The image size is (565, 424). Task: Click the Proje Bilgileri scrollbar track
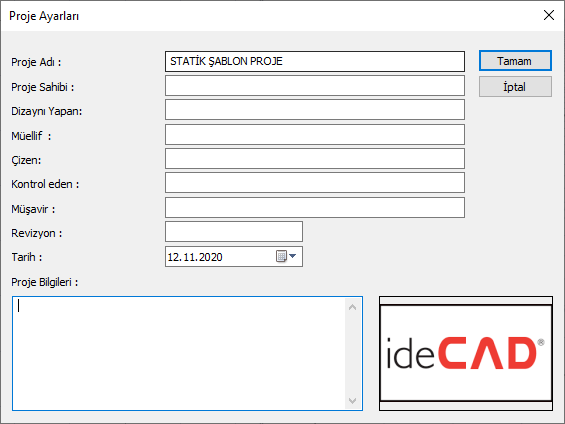[353, 353]
